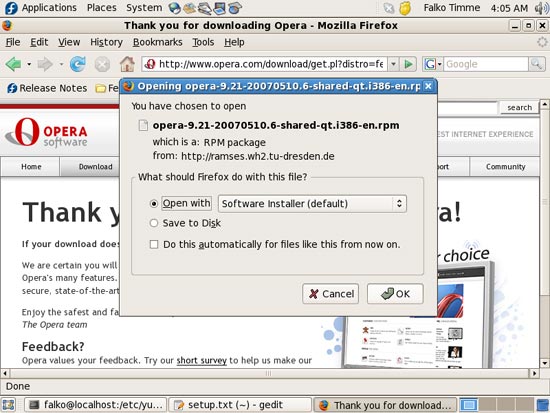Click the URL address field
The image size is (550, 413).
pyautogui.click(x=270, y=64)
